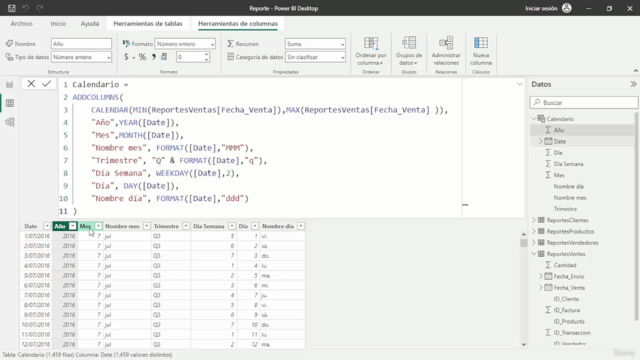This screenshot has height=360, width=640.
Task: Apply percentage format icon
Action: coord(142,57)
